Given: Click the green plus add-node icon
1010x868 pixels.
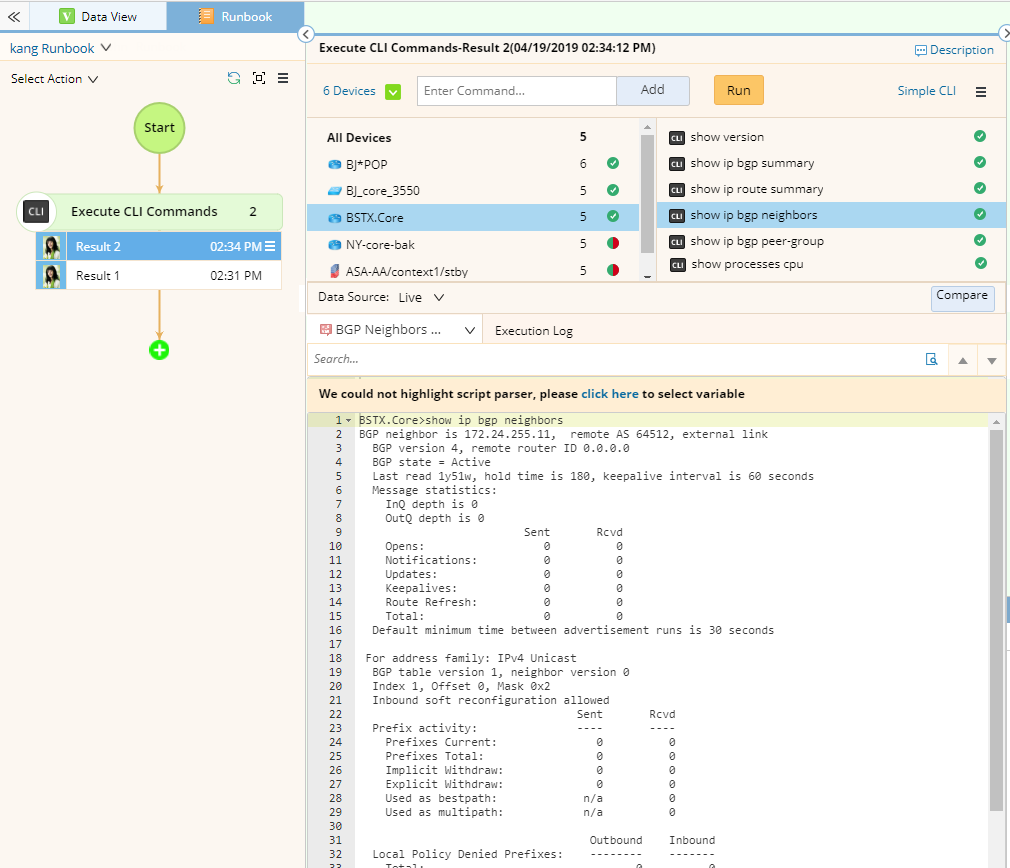Looking at the screenshot, I should click(159, 350).
